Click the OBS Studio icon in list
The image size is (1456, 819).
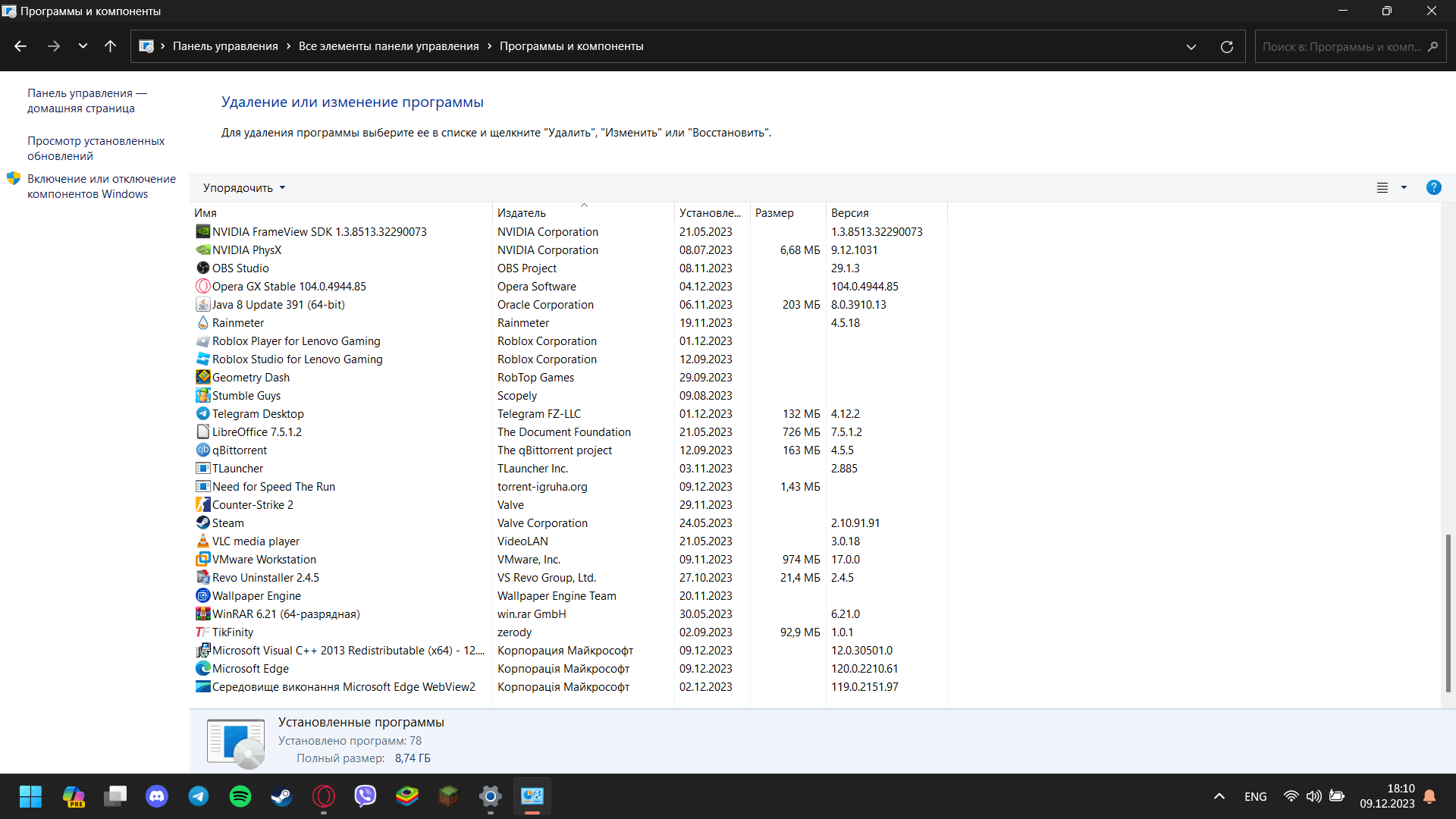click(202, 268)
